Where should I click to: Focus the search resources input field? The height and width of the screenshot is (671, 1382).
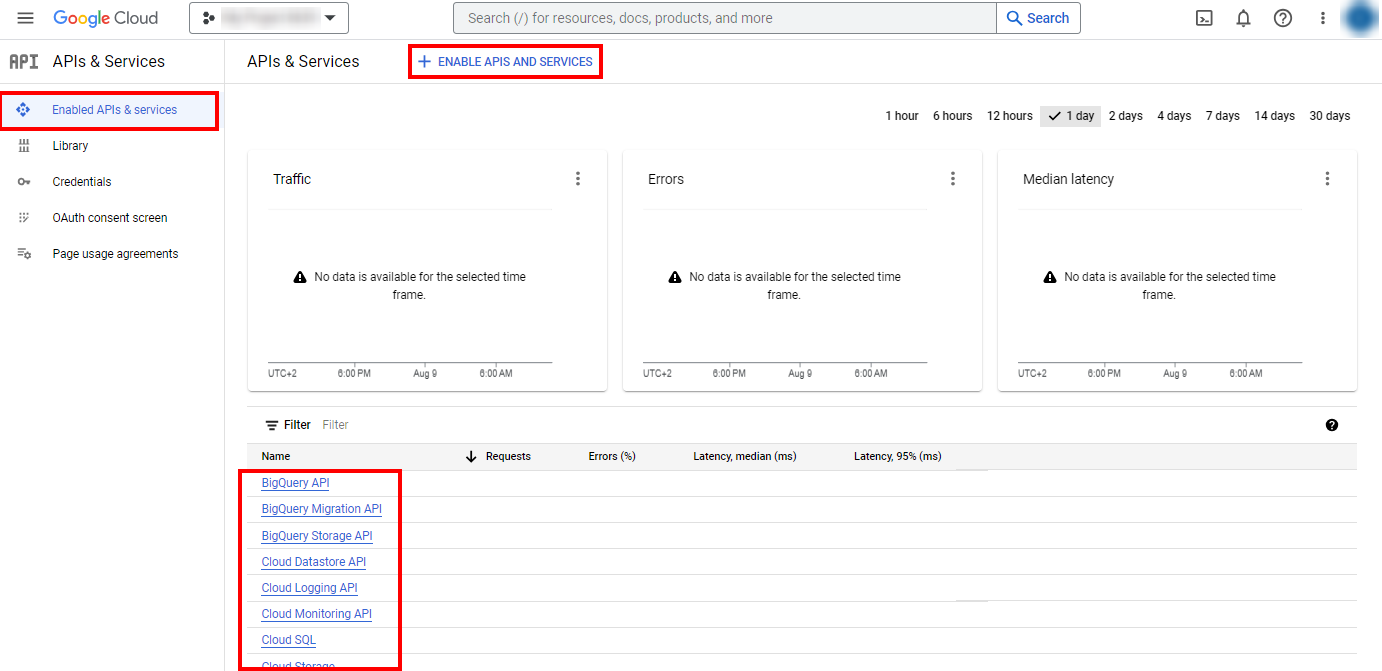724,18
